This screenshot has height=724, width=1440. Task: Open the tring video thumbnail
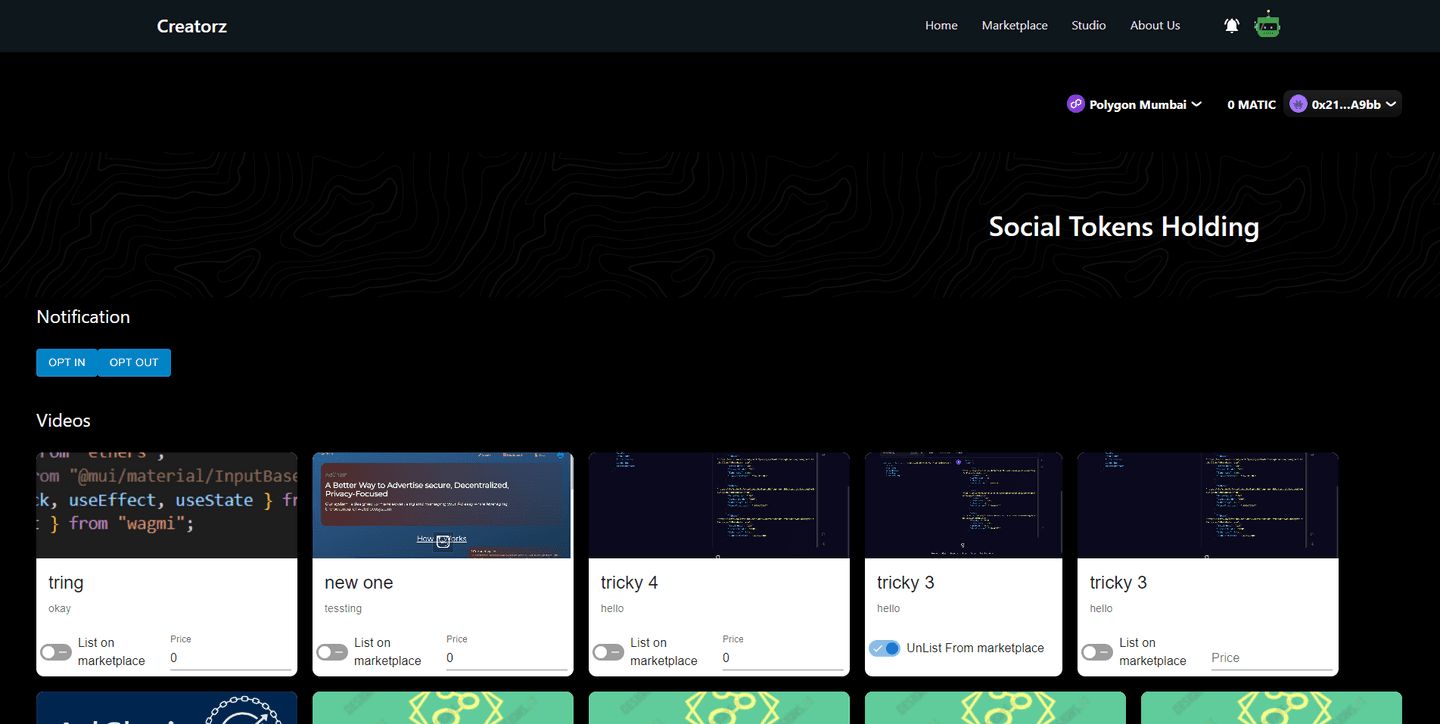coord(167,505)
